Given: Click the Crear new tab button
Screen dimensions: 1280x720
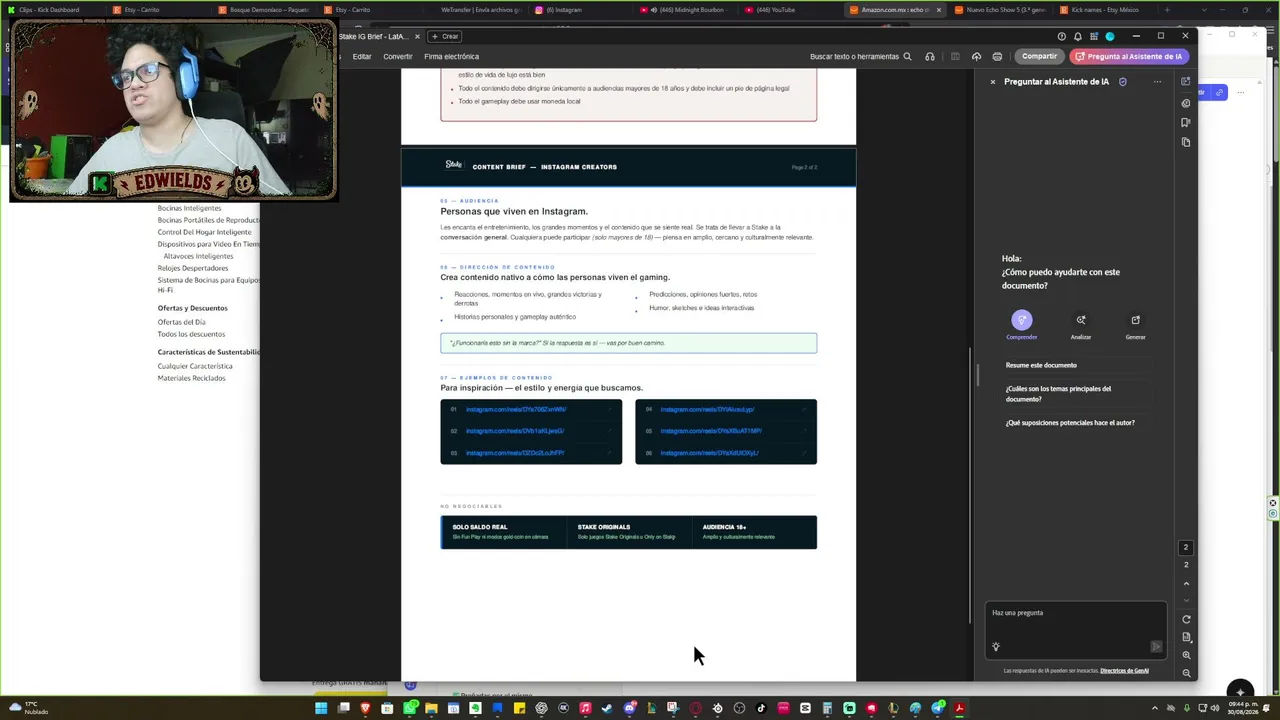Looking at the screenshot, I should pyautogui.click(x=445, y=37).
